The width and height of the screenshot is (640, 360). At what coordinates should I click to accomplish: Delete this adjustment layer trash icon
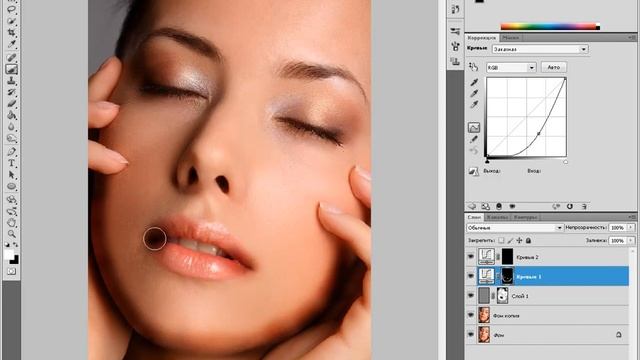tap(584, 207)
